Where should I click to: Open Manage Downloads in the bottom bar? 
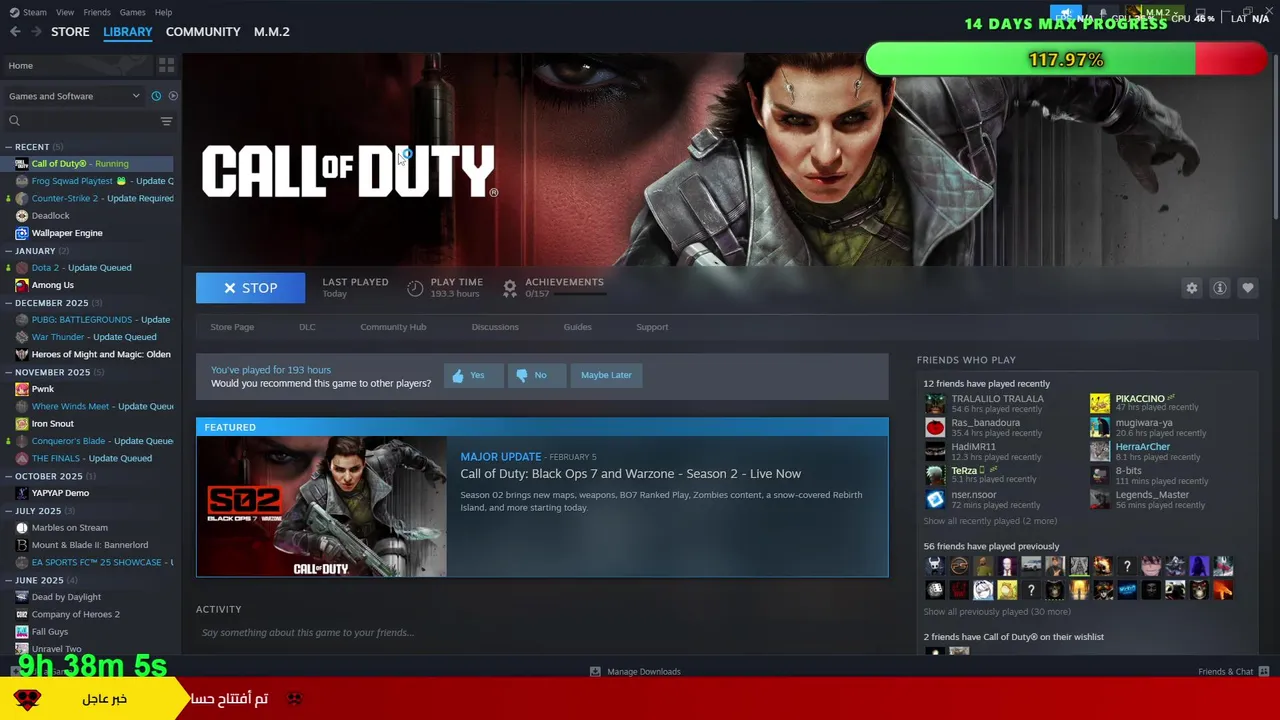[635, 672]
